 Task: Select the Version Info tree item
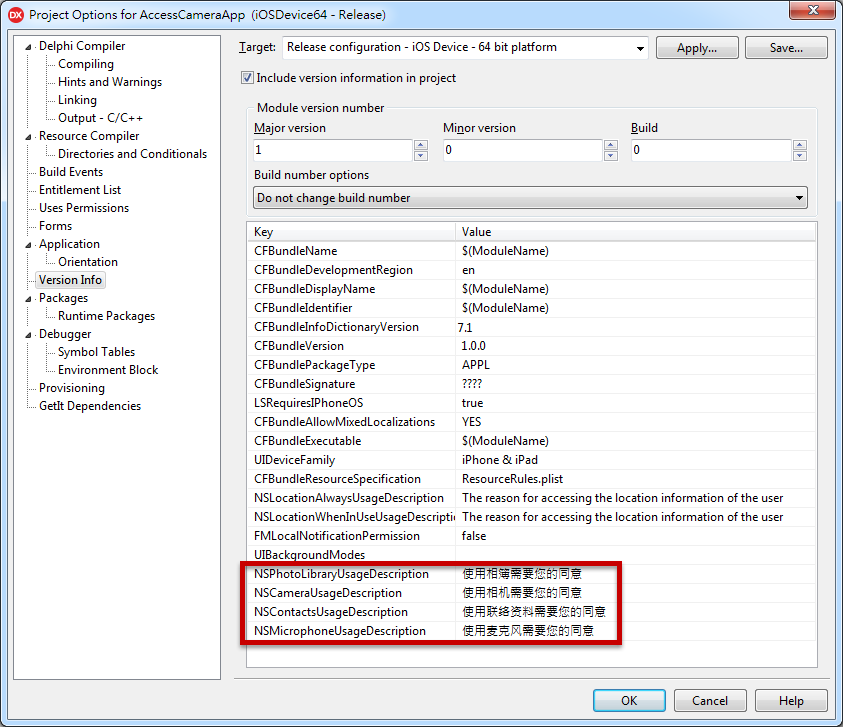pos(70,280)
